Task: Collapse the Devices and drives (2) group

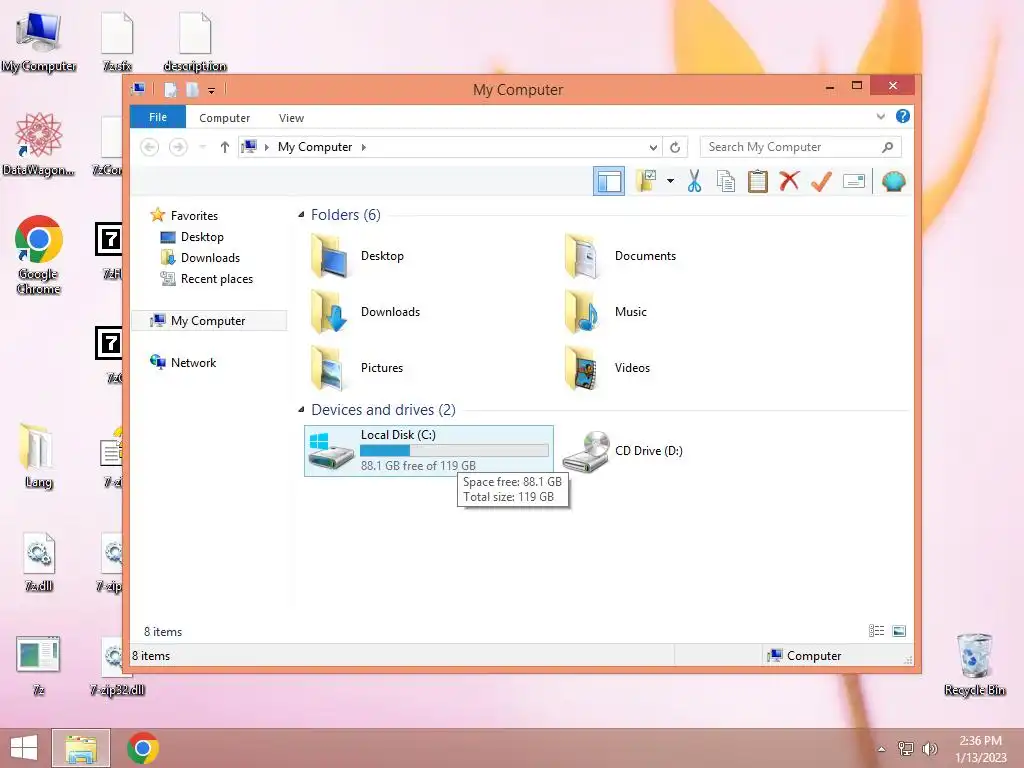Action: point(301,409)
